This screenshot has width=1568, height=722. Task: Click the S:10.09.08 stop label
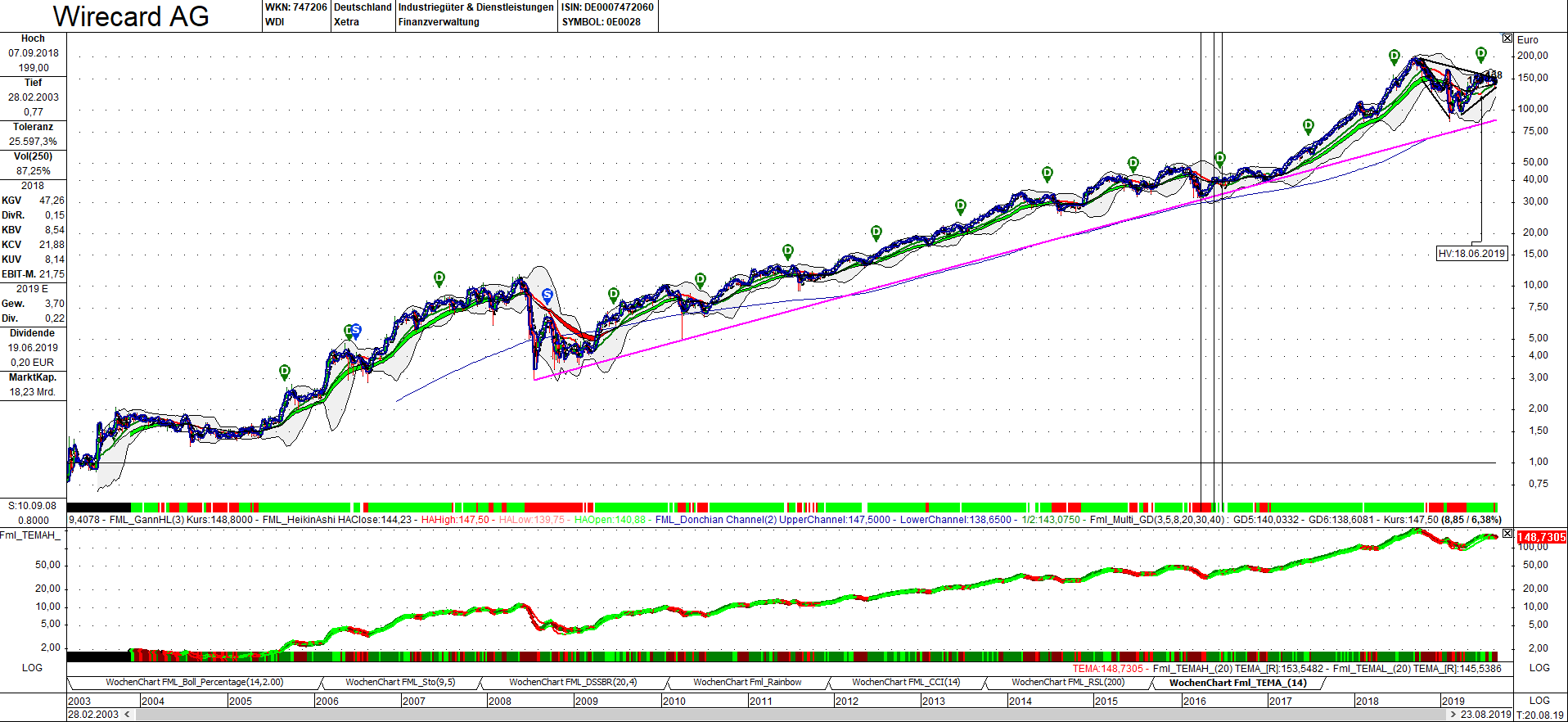click(x=33, y=506)
